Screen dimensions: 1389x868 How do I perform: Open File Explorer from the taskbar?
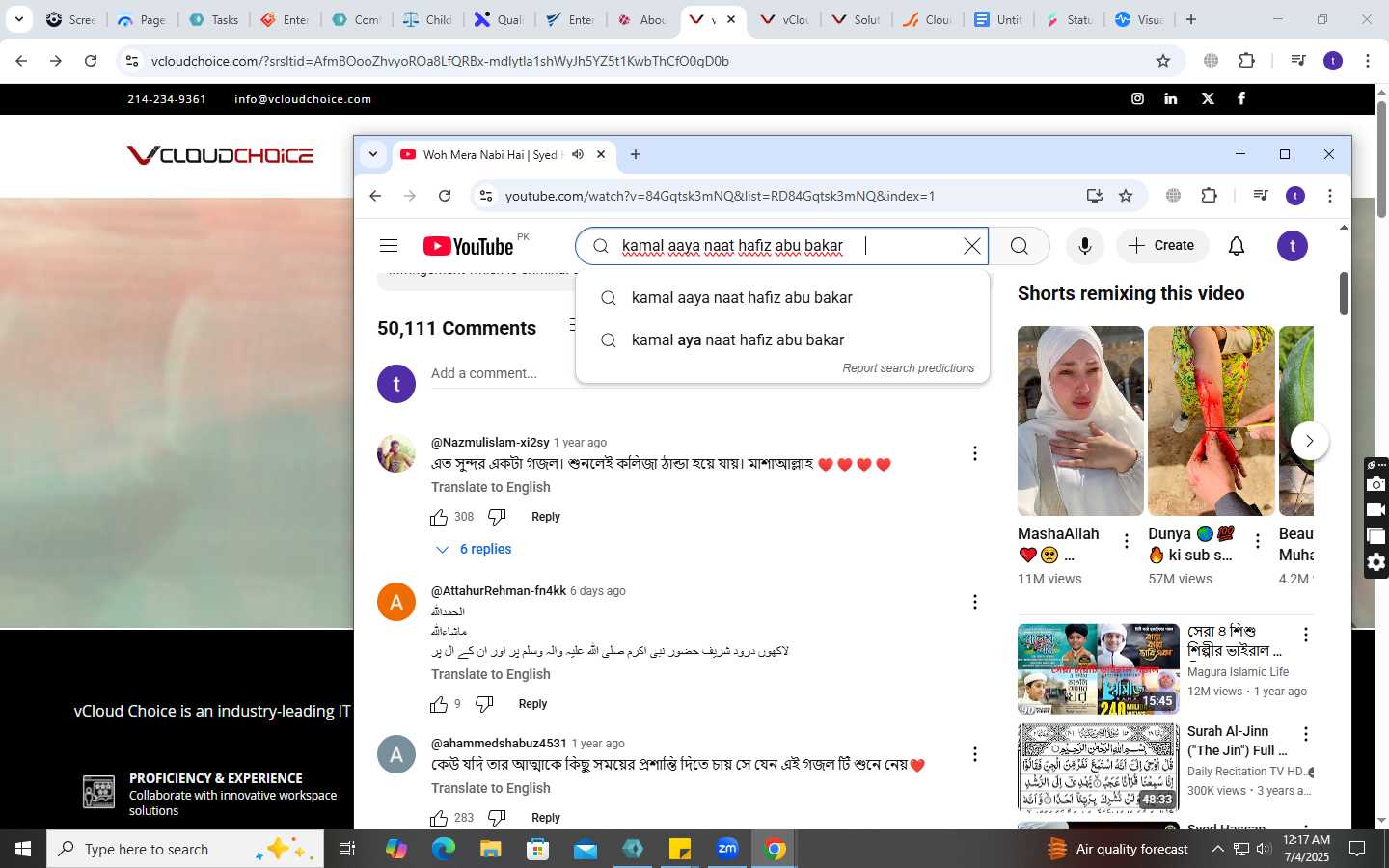[x=490, y=849]
